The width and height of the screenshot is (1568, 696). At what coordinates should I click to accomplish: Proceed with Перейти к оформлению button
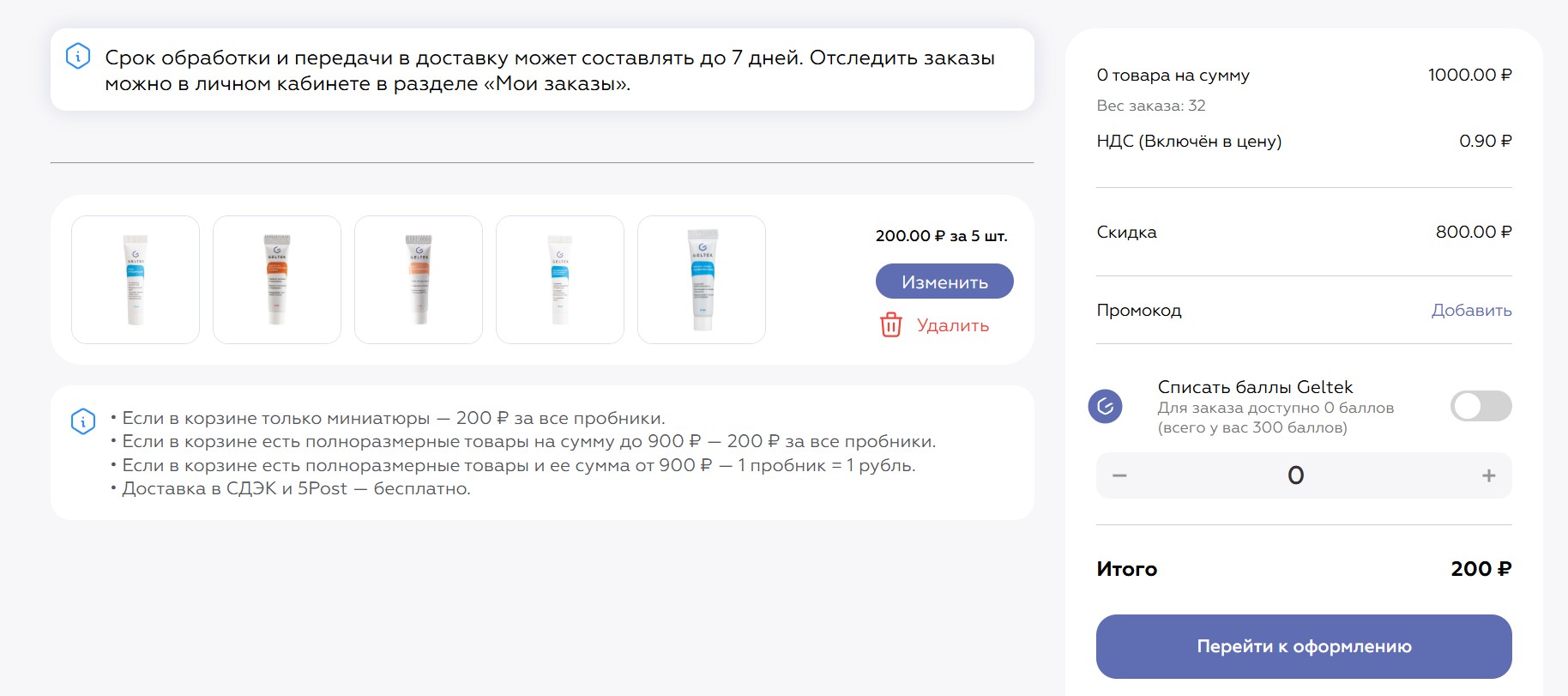coord(1304,646)
